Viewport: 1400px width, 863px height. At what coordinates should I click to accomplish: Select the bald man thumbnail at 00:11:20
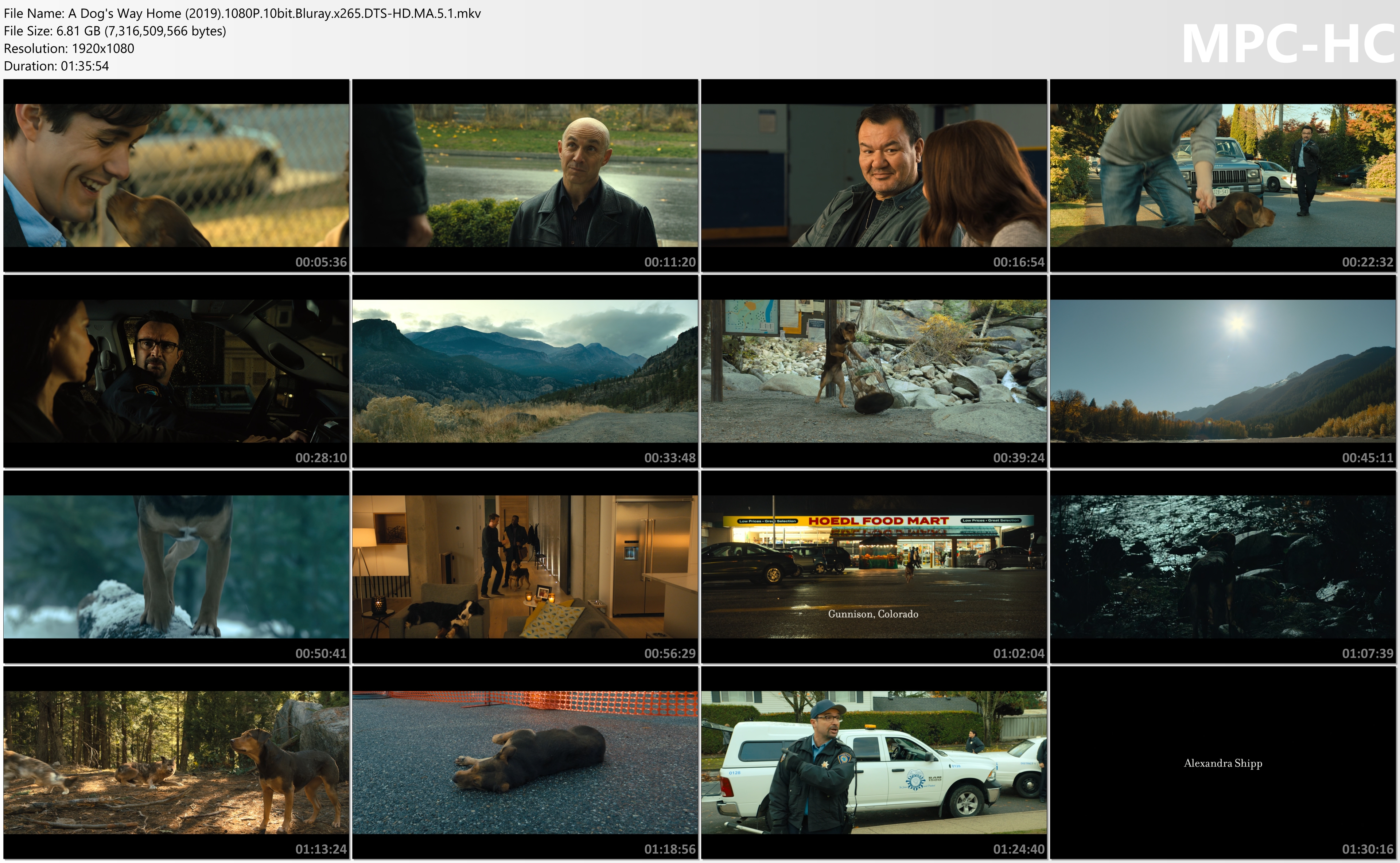coord(525,175)
